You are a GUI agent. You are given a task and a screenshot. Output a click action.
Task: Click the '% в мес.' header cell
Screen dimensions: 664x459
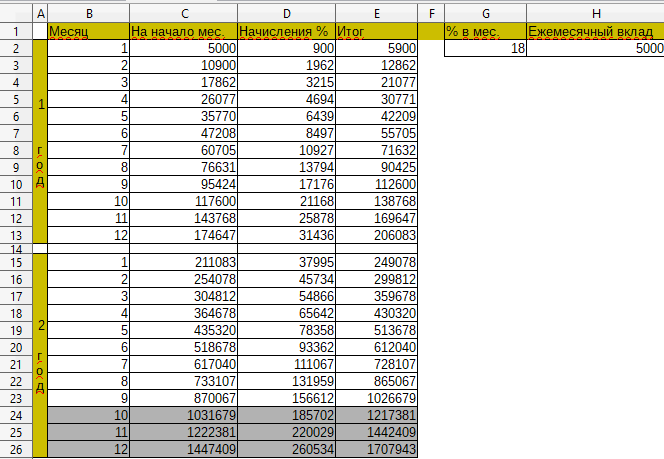coord(486,31)
